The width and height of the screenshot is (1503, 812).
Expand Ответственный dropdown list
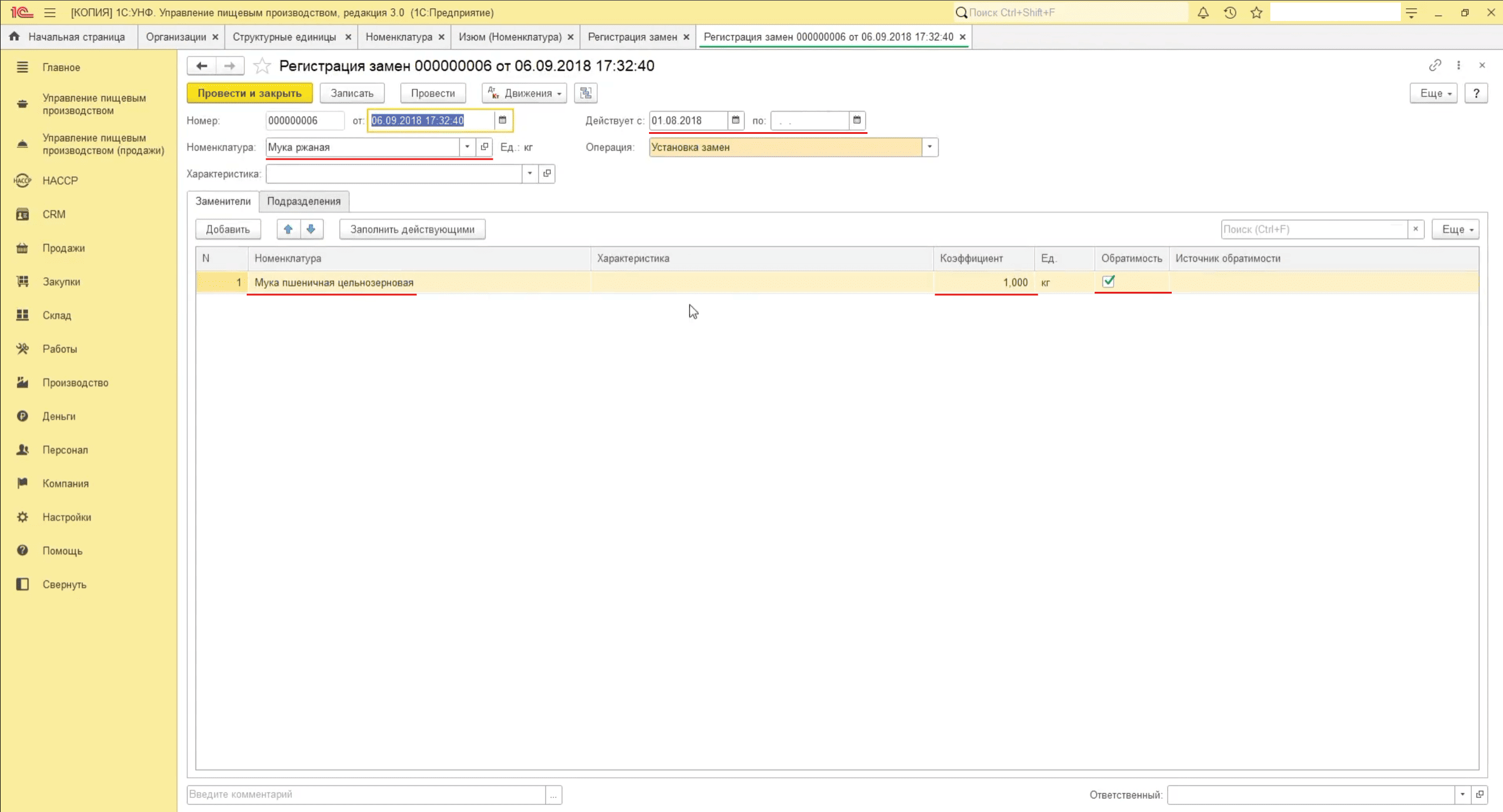1462,794
